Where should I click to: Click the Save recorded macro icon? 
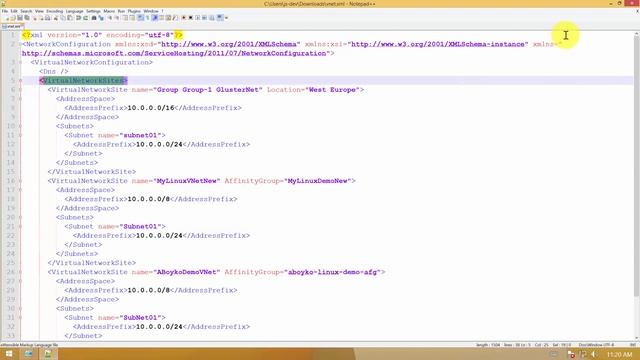[x=211, y=18]
